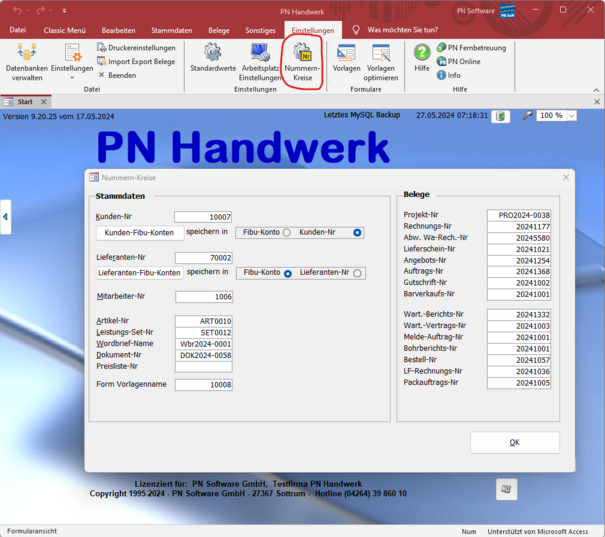Viewport: 605px width, 537px height.
Task: Collapse the ribbon with the chevron
Action: (x=596, y=90)
